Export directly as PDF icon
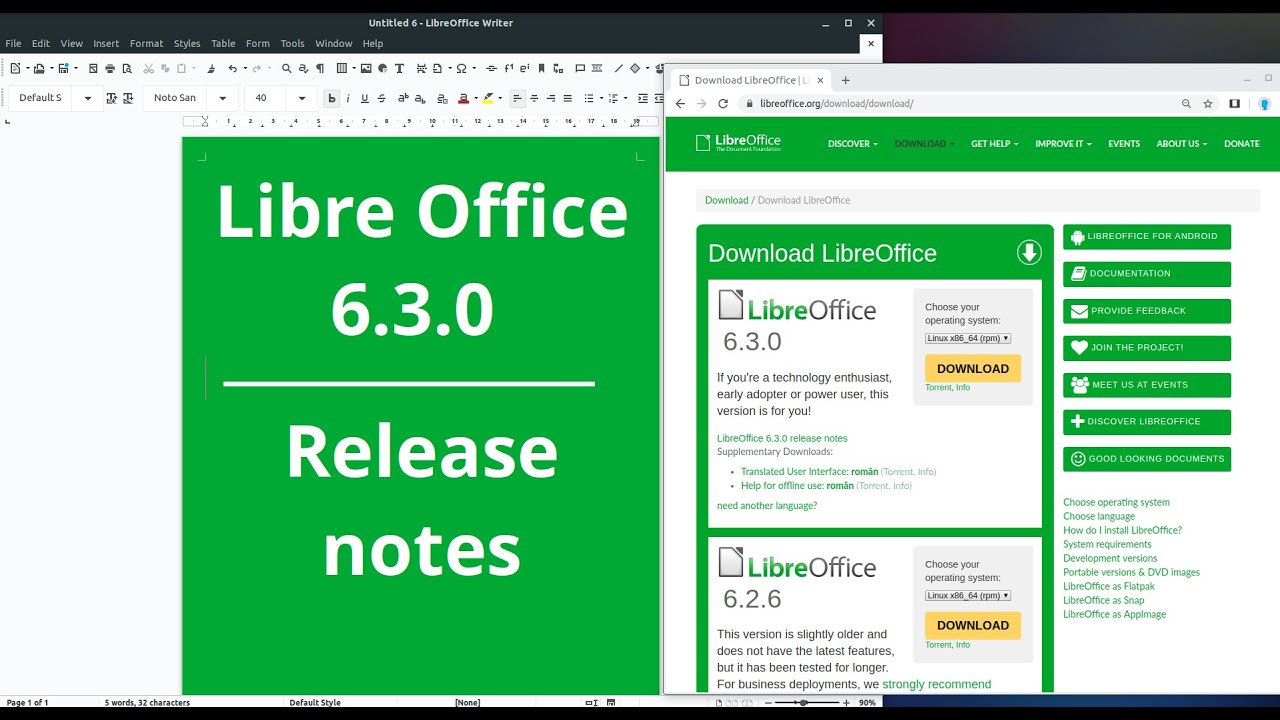Screen dimensions: 1280x720 [93, 69]
